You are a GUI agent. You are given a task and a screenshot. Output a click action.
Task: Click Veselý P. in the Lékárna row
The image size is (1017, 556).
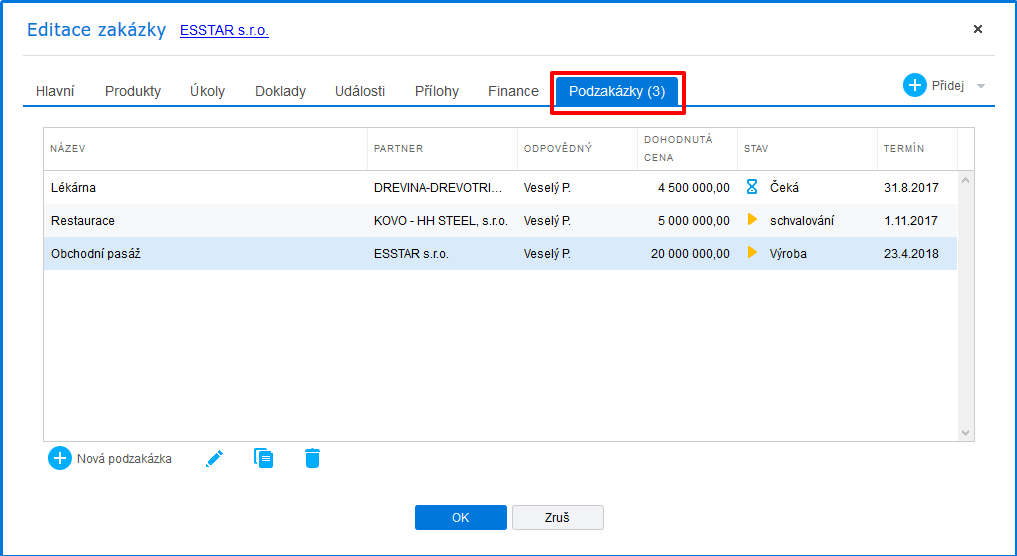click(547, 187)
